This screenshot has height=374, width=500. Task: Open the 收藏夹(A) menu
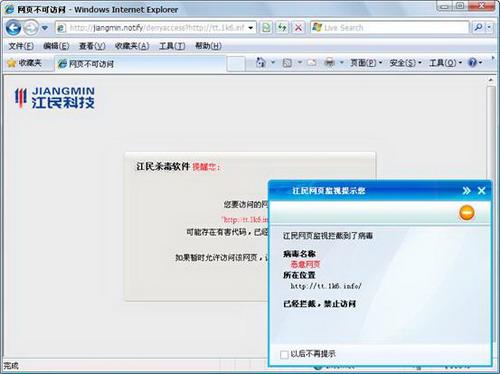132,46
